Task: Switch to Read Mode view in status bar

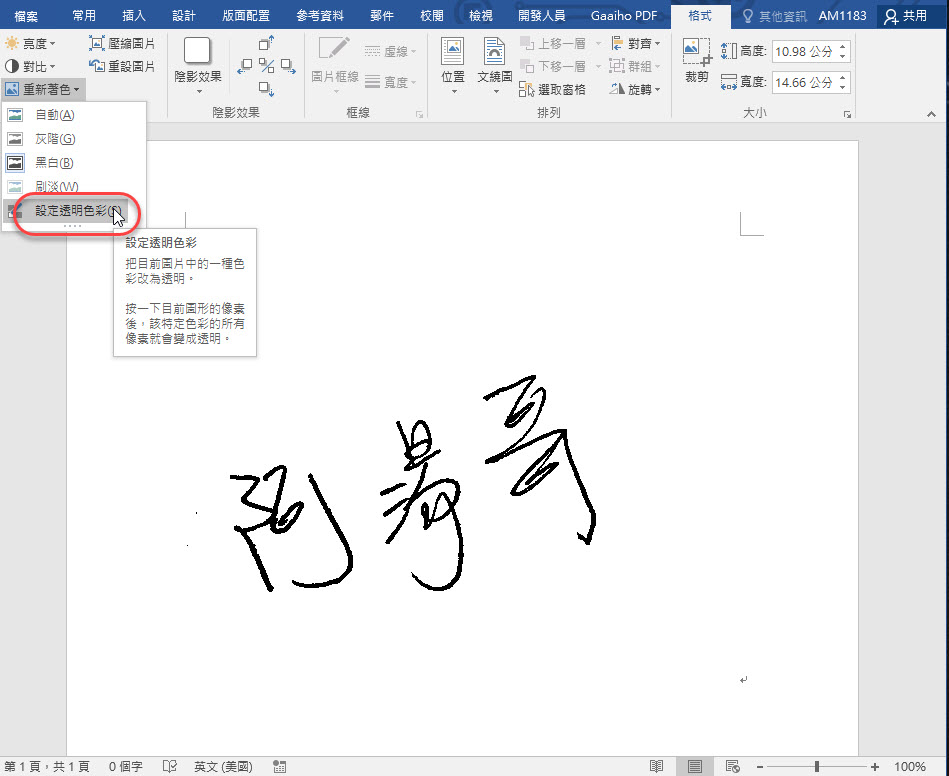Action: point(656,766)
